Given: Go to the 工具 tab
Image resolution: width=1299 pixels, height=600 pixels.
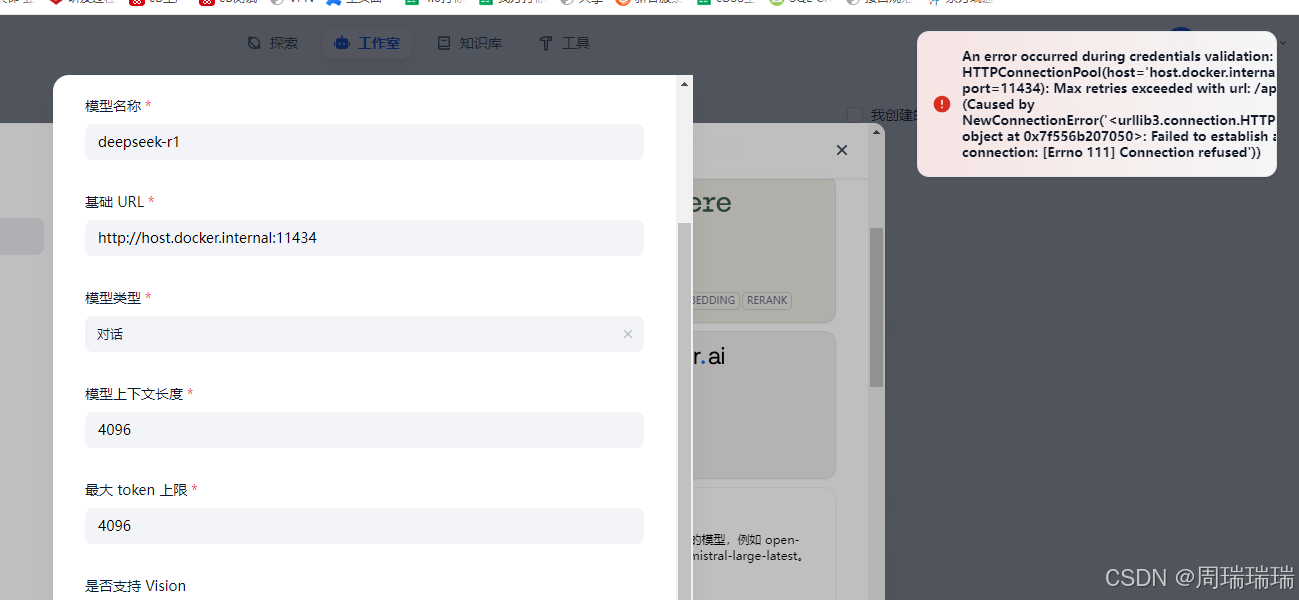Looking at the screenshot, I should tap(565, 43).
